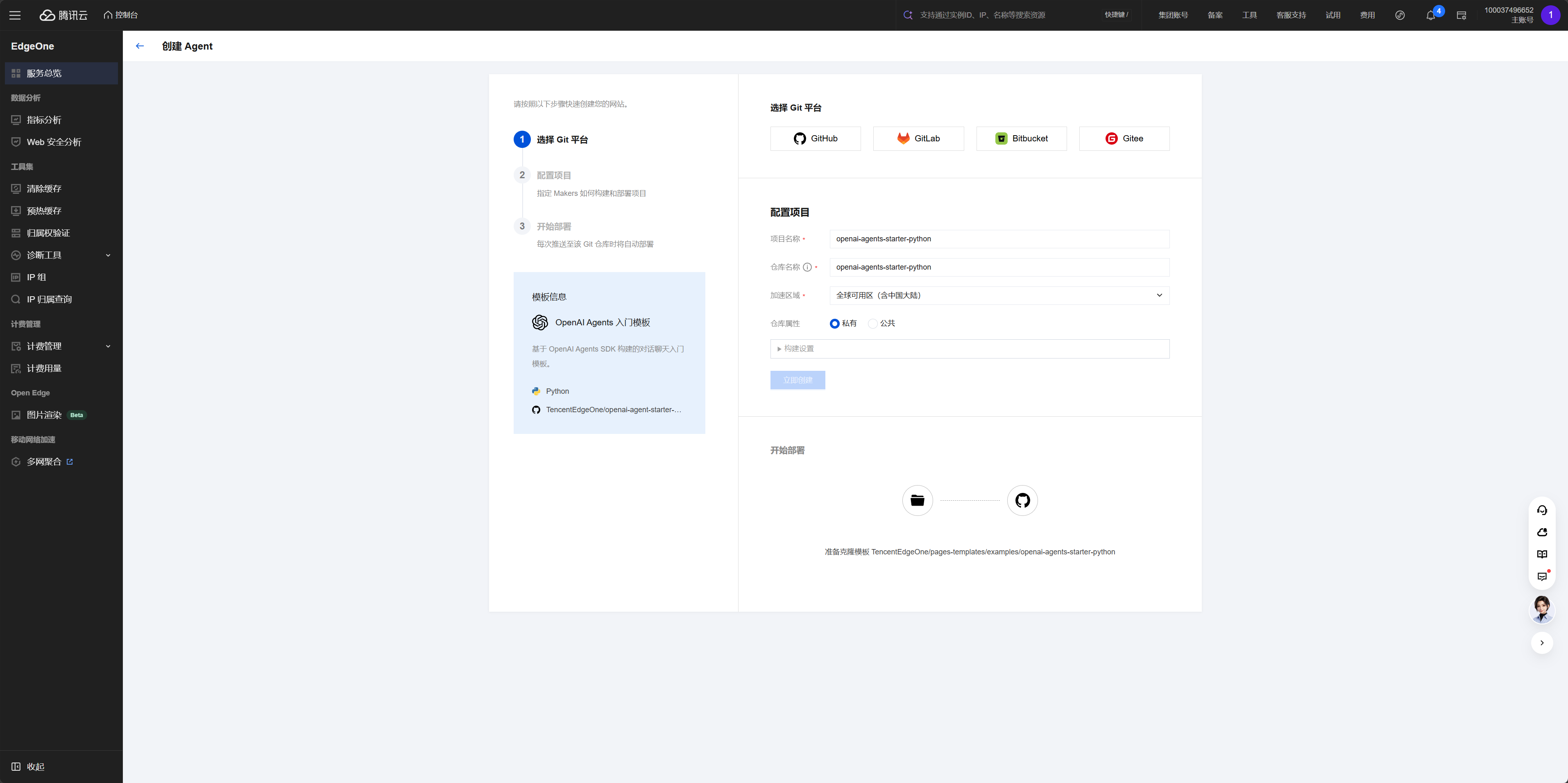Screen dimensions: 1568x783
Task: Click the GitHub circle icon under 开始部署
Action: click(x=1022, y=500)
